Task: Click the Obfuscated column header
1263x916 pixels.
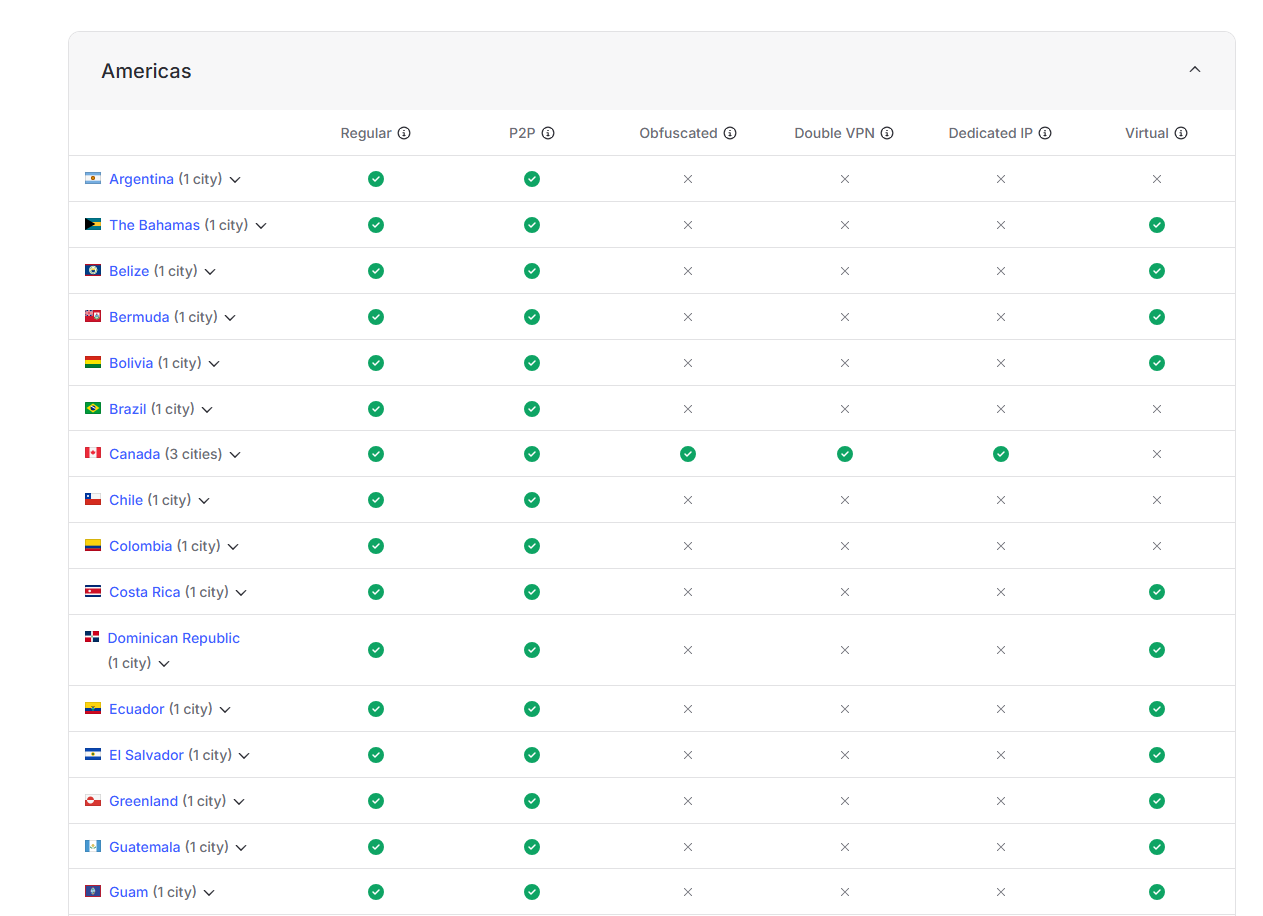Action: [x=678, y=133]
